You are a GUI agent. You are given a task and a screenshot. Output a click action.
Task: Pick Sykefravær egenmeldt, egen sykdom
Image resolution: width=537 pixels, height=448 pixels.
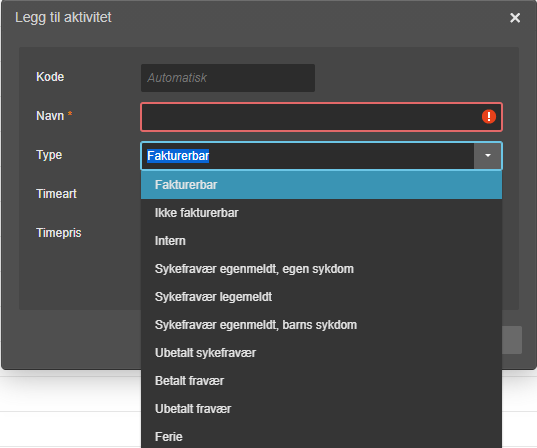tap(321, 269)
